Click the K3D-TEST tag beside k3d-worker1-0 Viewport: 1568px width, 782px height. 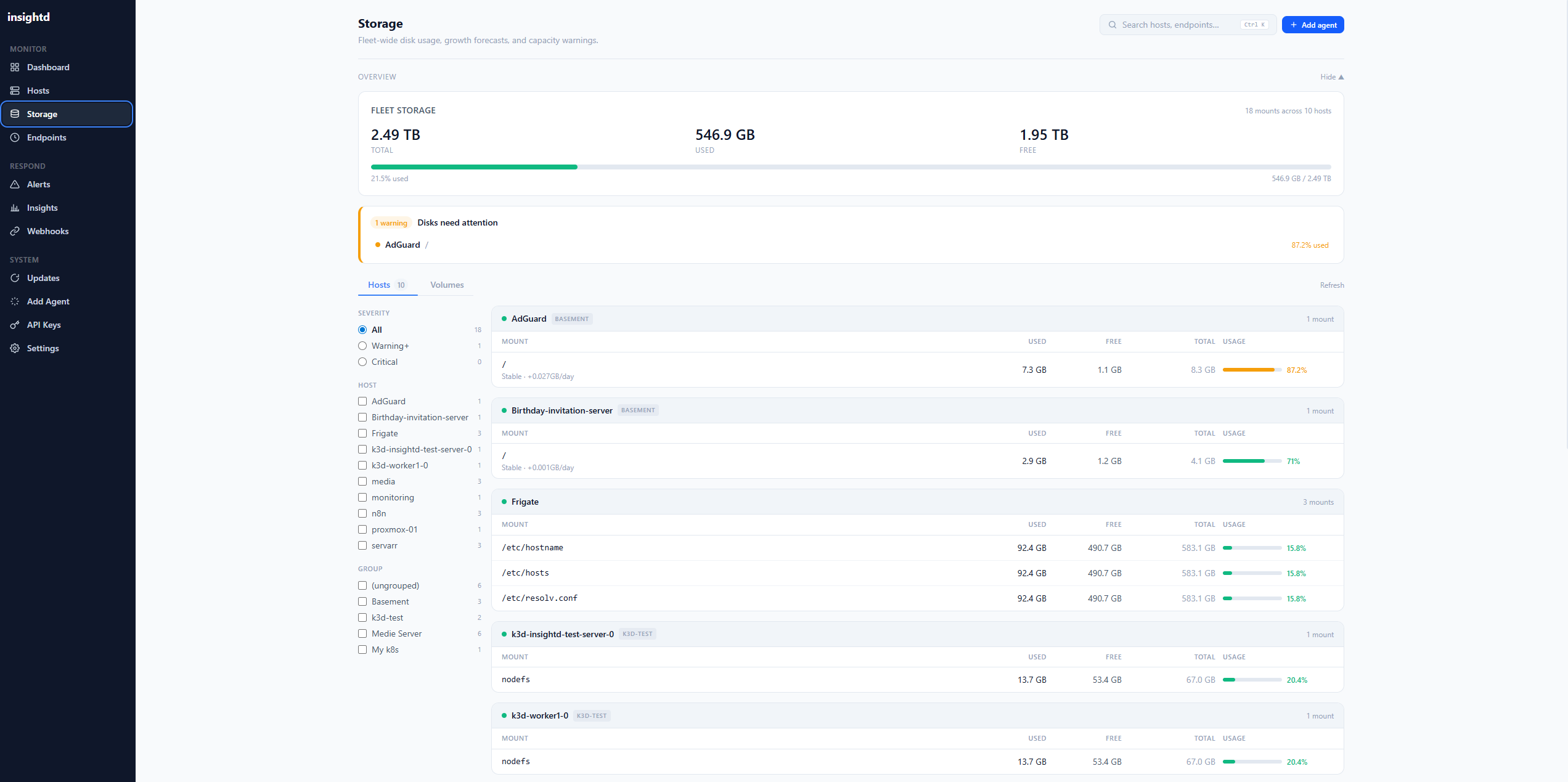click(592, 715)
